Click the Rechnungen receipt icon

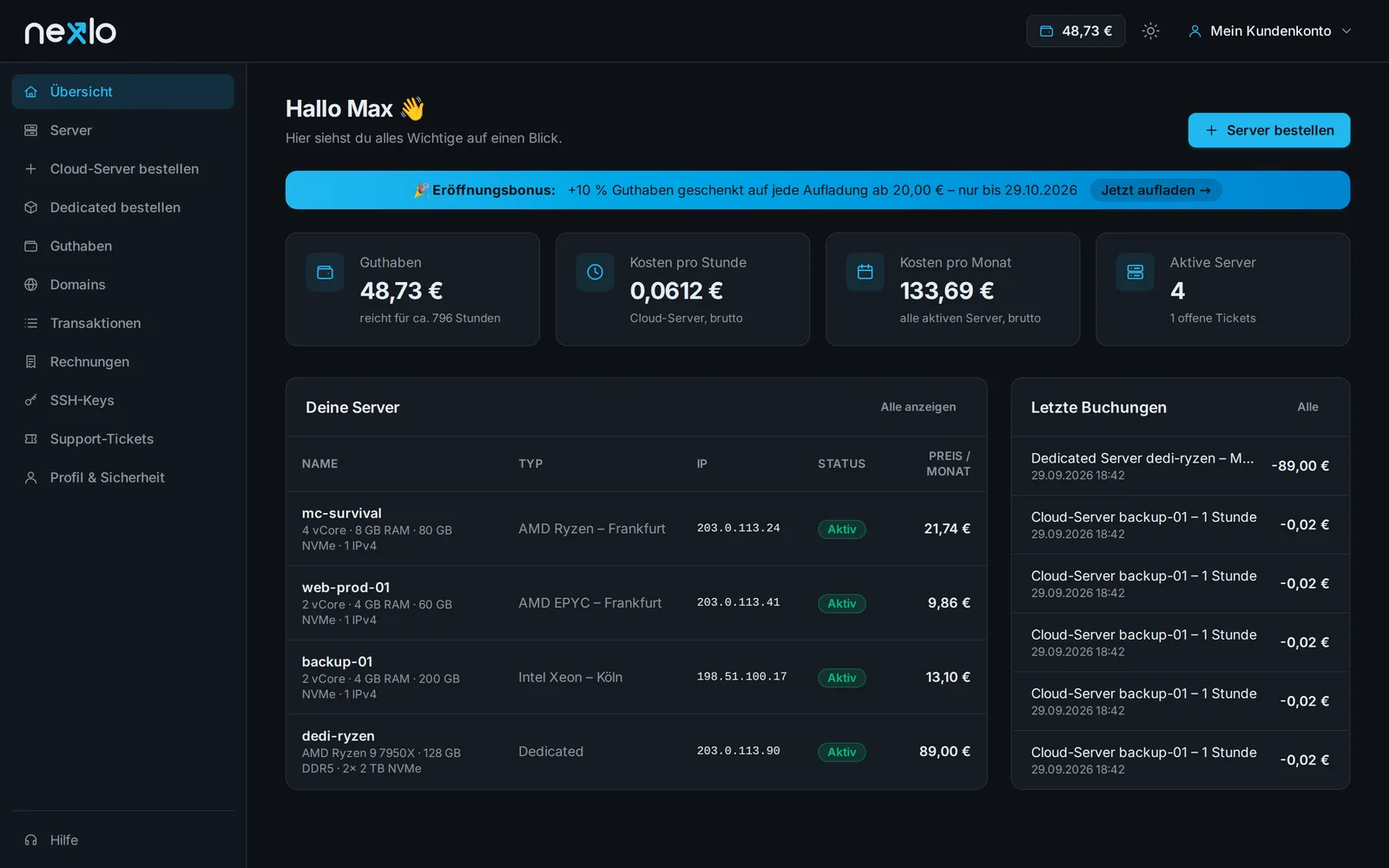pyautogui.click(x=31, y=362)
